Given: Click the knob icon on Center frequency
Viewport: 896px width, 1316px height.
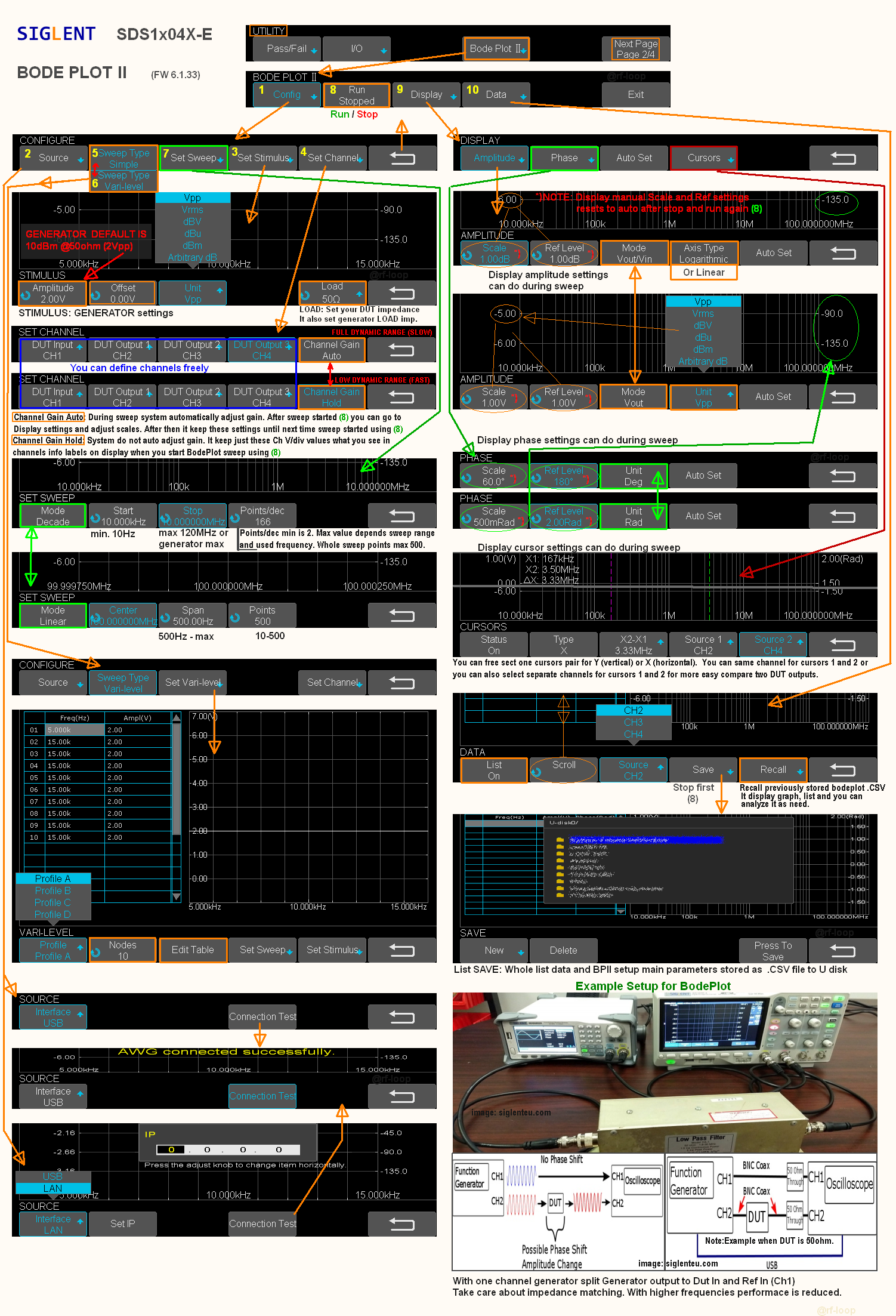Looking at the screenshot, I should pos(95,618).
